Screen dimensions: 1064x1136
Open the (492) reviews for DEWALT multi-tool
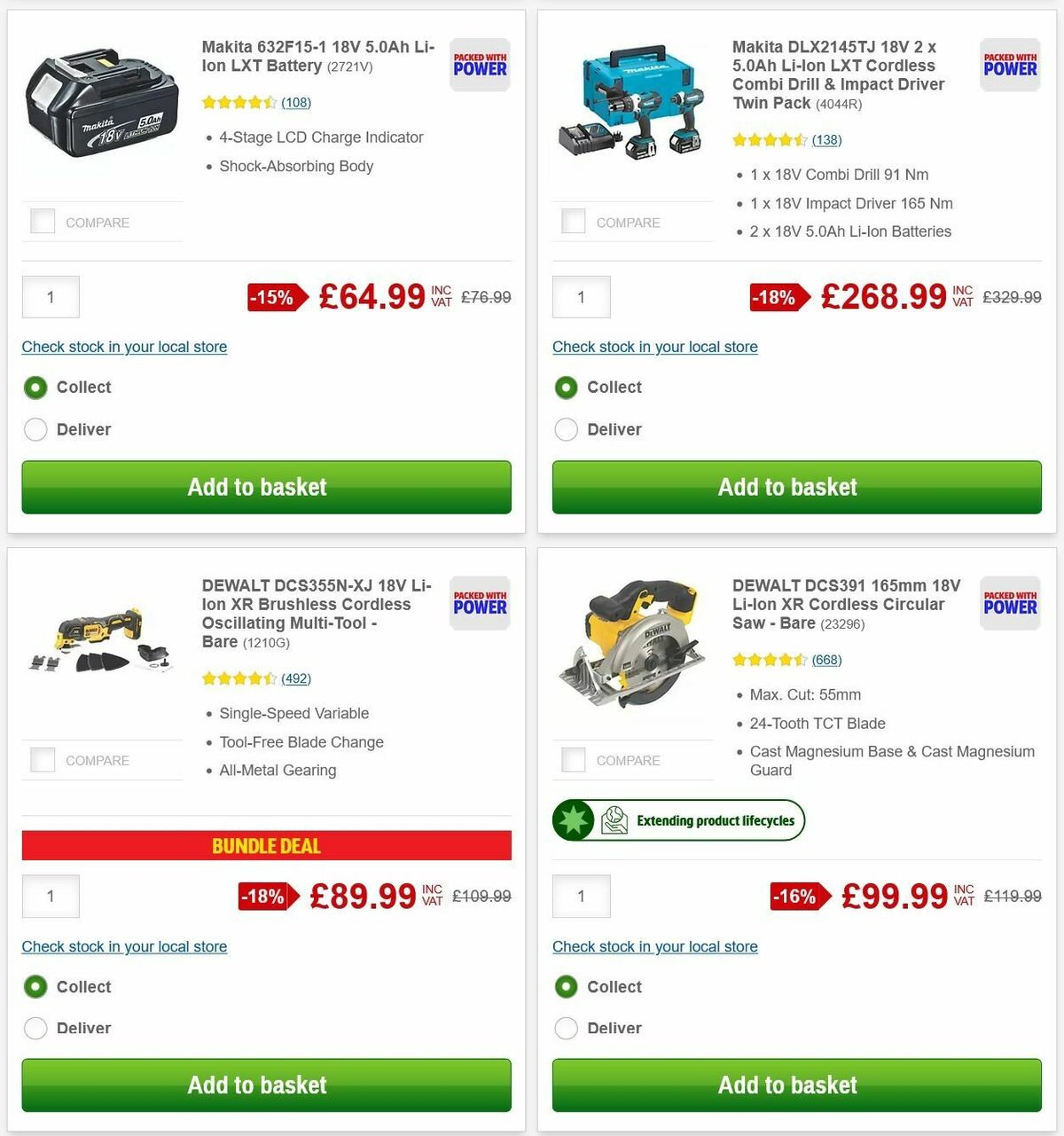(296, 678)
